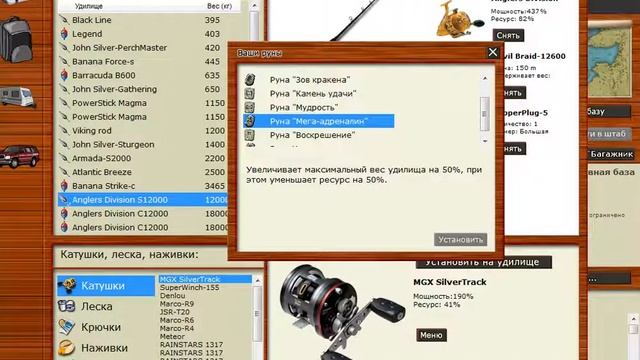640x360 pixels.
Task: Select the Катушки category
Action: [106, 286]
